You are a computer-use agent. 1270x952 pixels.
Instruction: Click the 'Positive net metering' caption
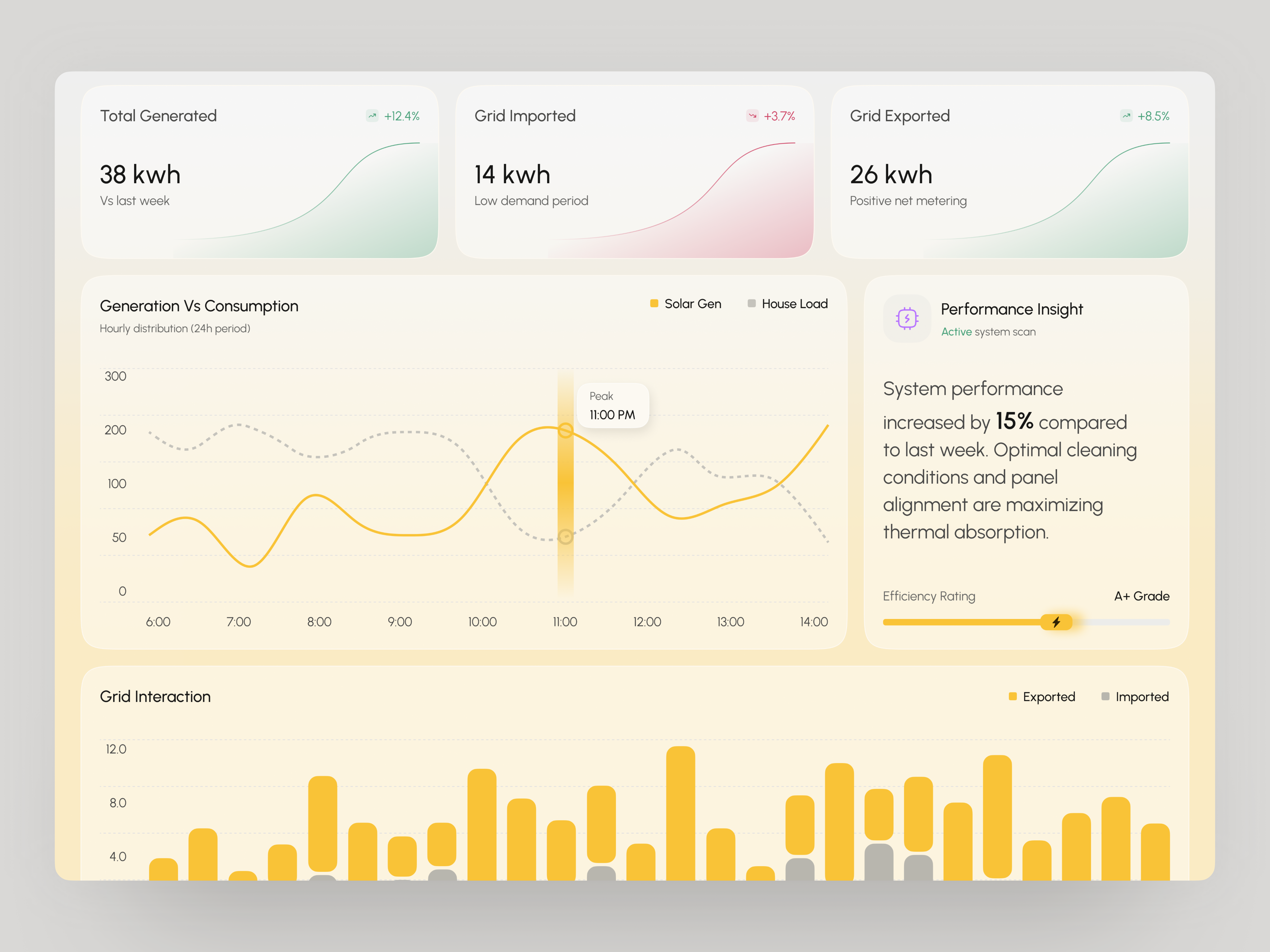pyautogui.click(x=908, y=201)
